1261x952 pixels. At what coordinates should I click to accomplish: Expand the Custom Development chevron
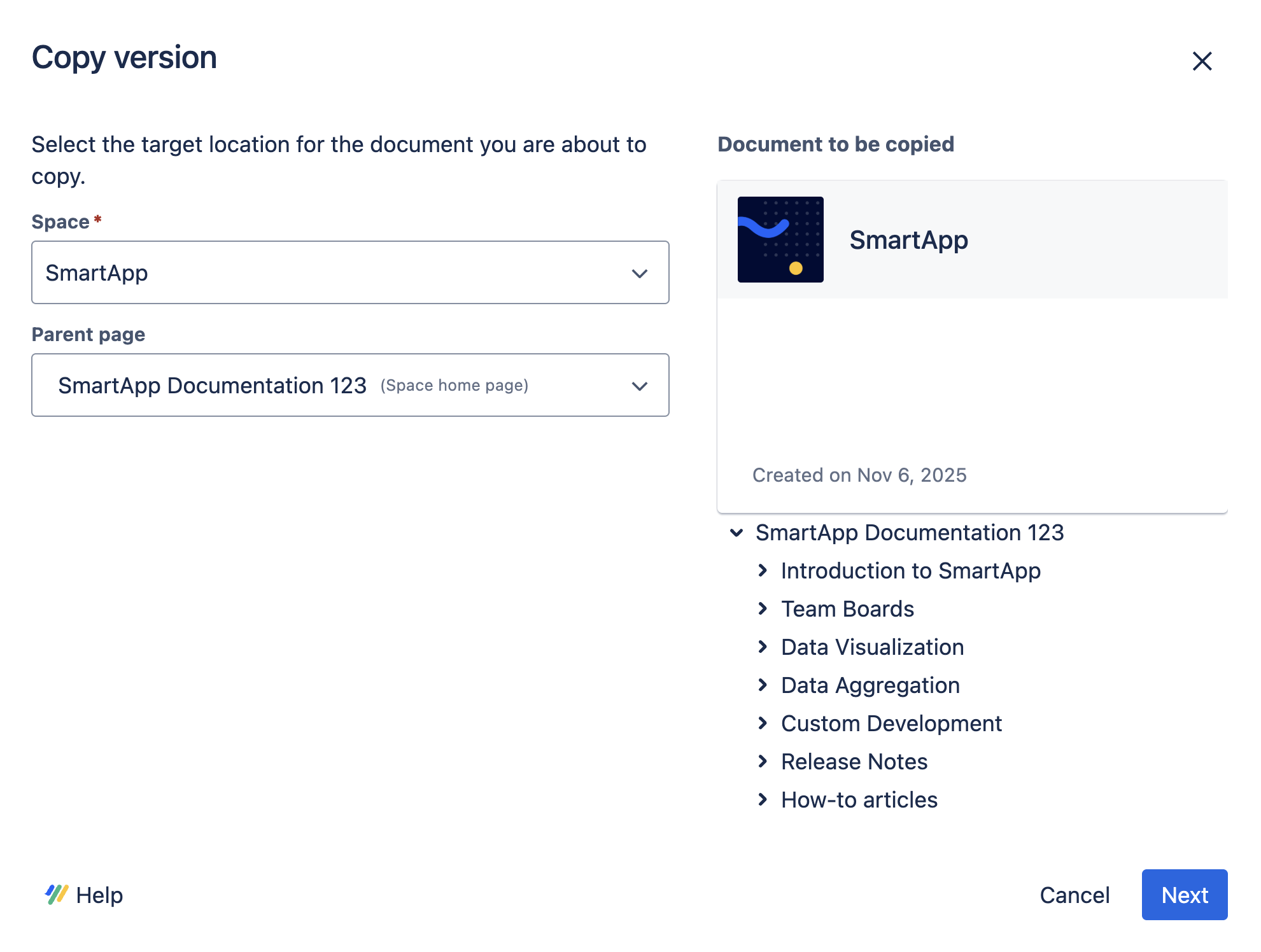coord(763,724)
